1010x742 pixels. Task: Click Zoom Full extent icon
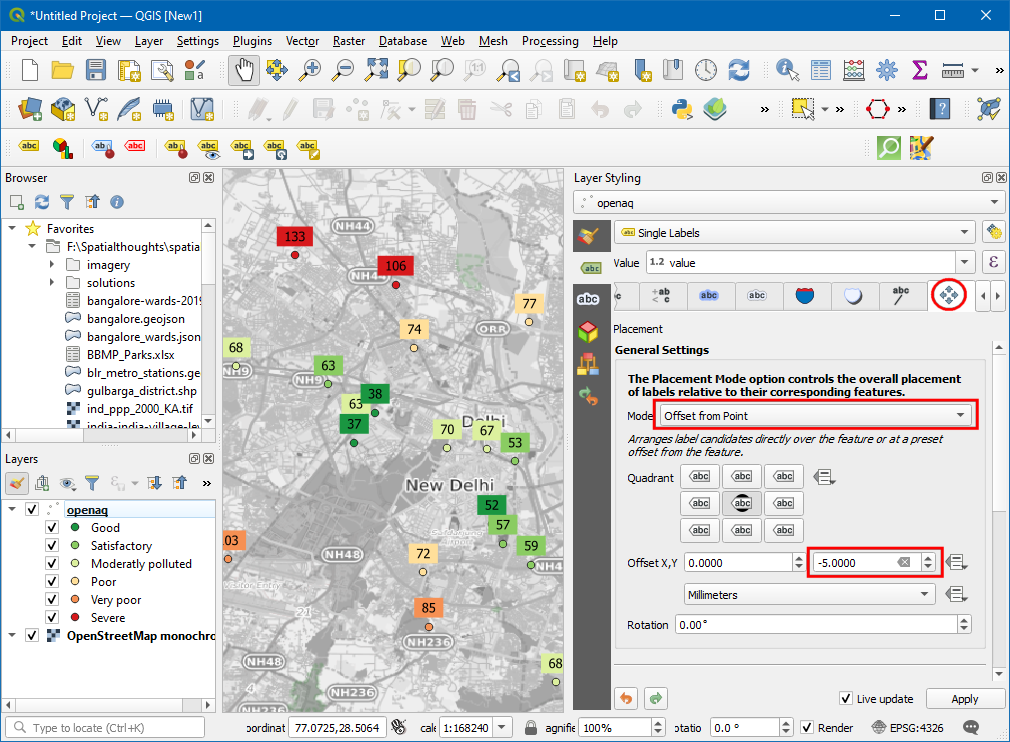click(376, 70)
